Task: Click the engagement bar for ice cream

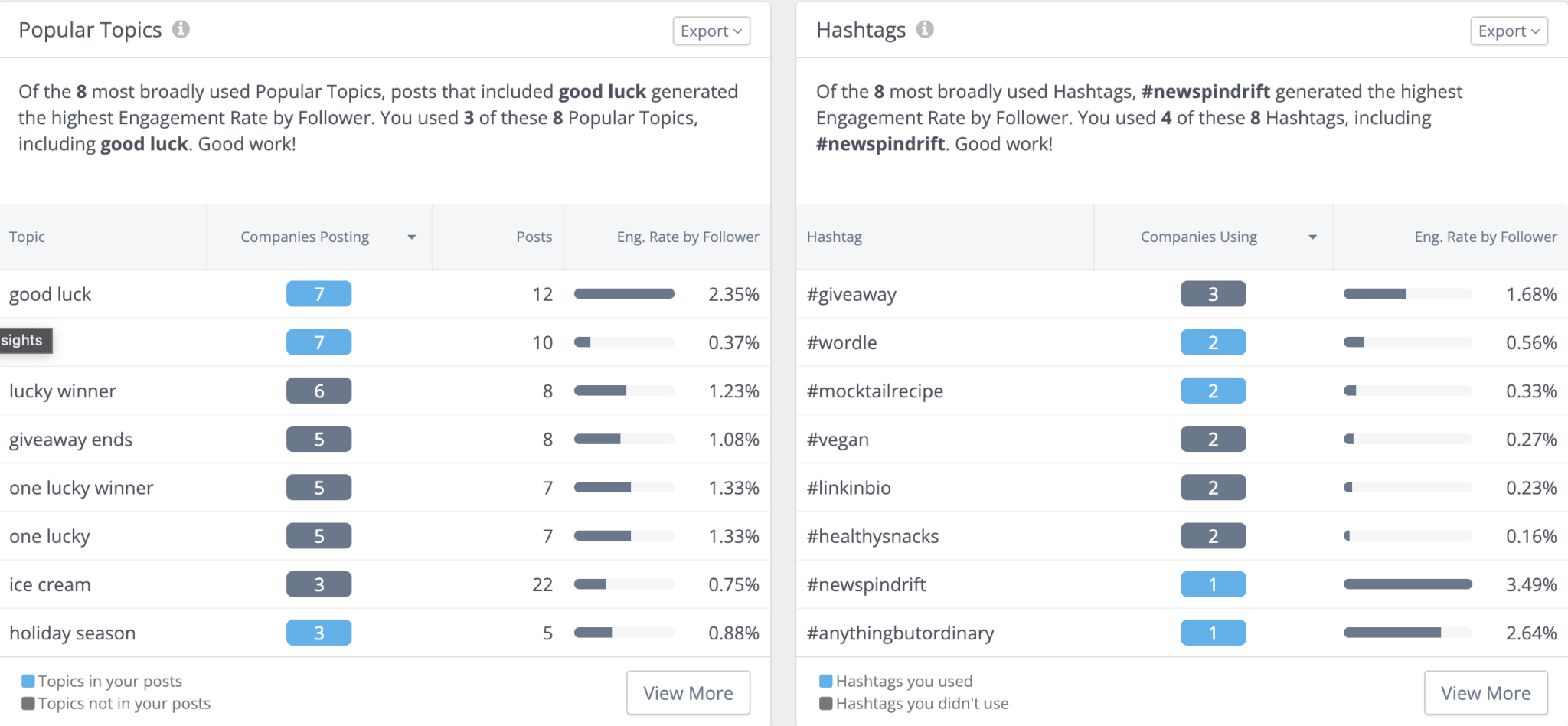Action: [624, 584]
